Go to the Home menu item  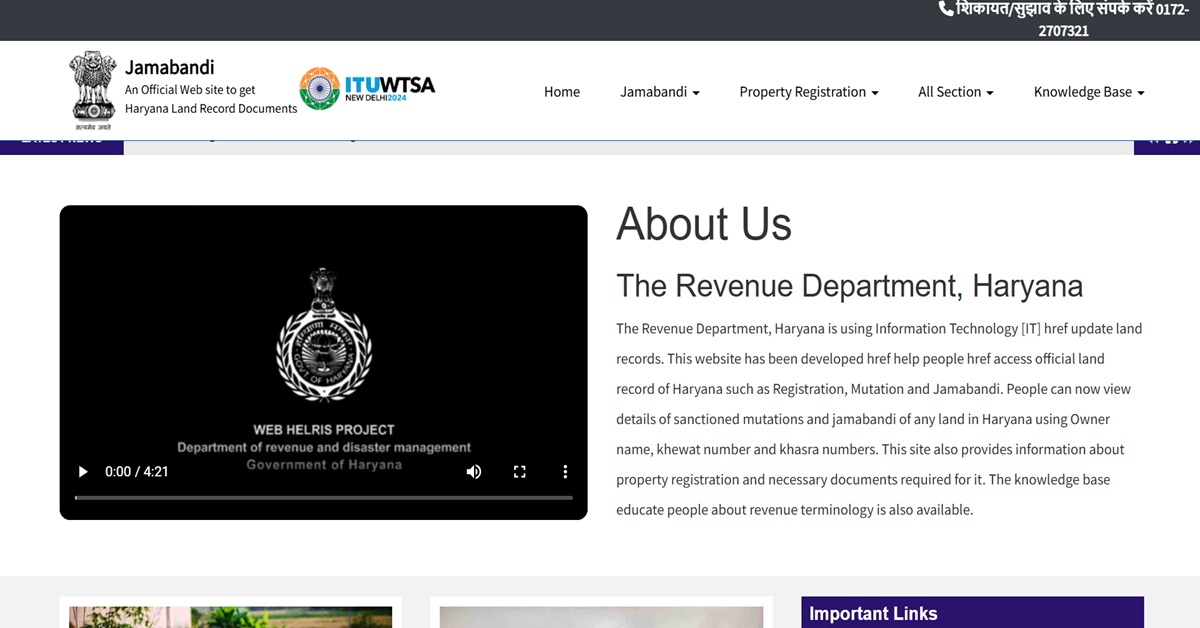click(x=562, y=92)
